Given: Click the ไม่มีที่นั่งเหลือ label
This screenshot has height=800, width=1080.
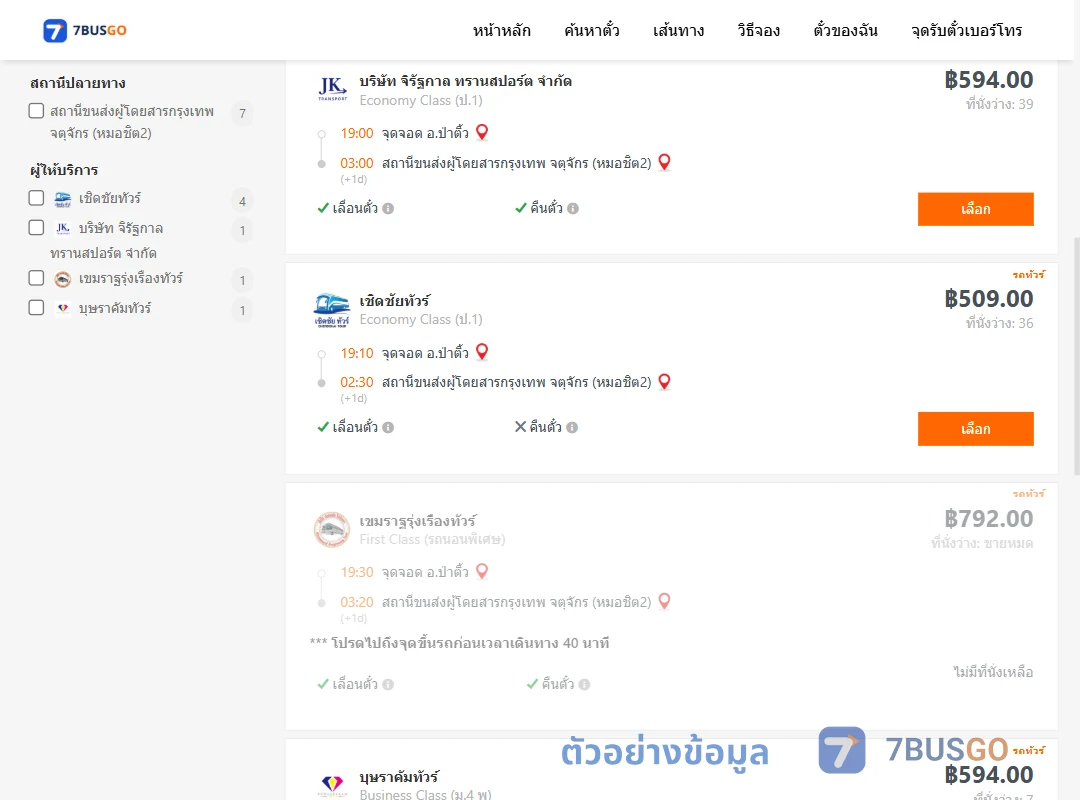Looking at the screenshot, I should point(993,671).
